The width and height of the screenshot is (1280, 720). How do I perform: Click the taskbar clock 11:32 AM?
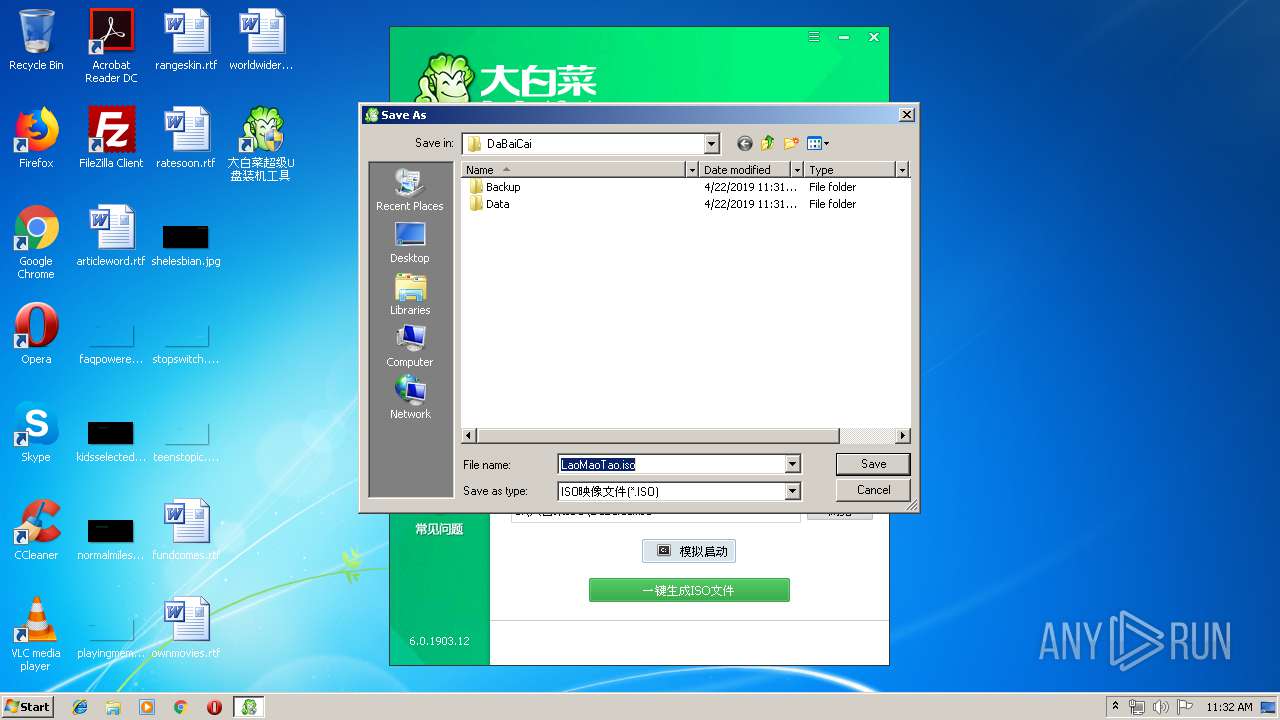pos(1229,707)
